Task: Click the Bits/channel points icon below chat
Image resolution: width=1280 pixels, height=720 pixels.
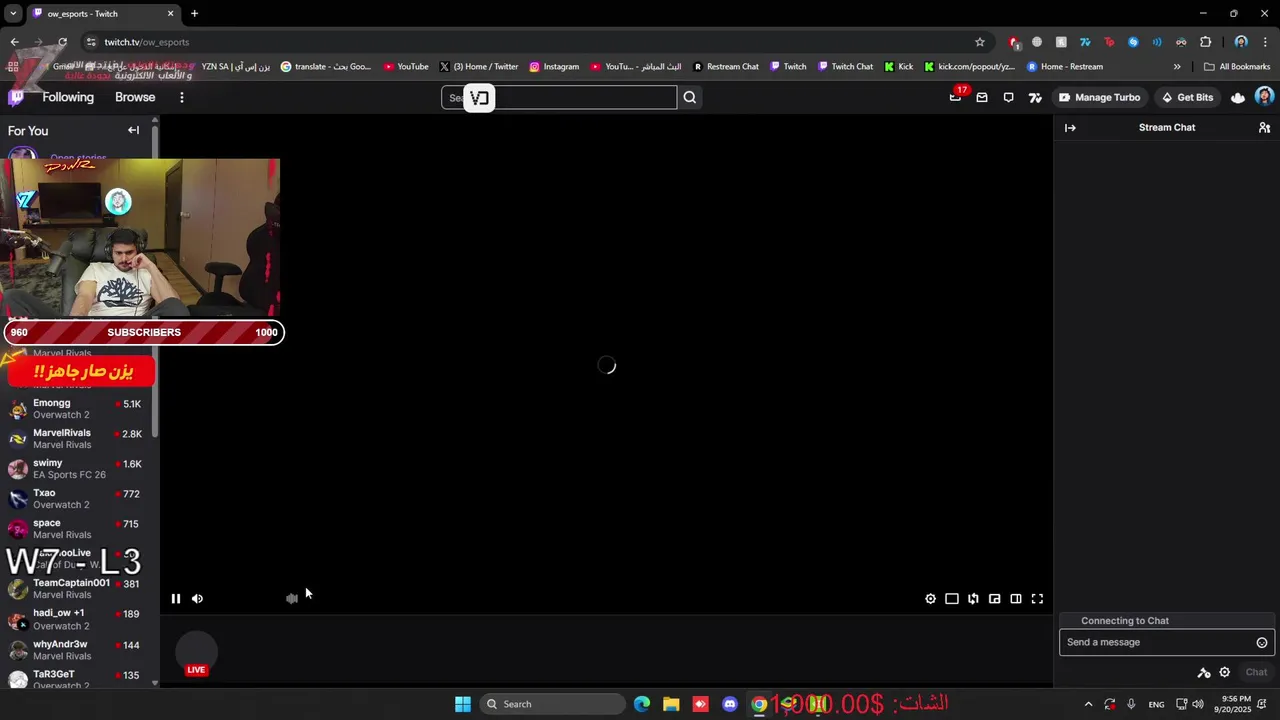Action: [x=1204, y=673]
